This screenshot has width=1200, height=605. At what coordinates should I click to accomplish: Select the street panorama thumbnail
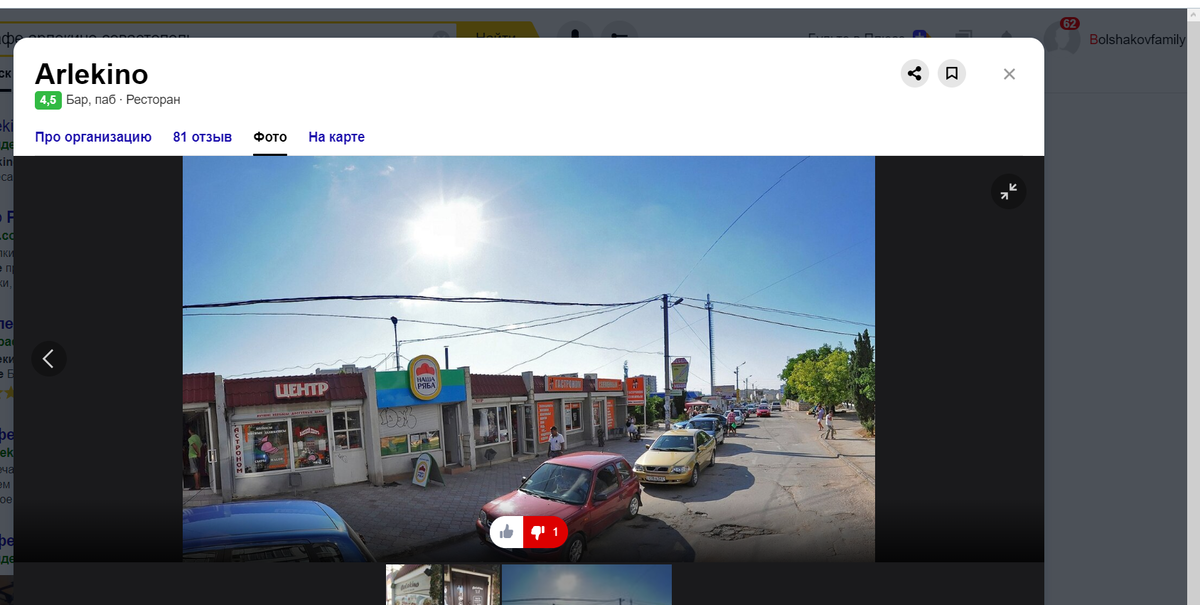point(587,585)
